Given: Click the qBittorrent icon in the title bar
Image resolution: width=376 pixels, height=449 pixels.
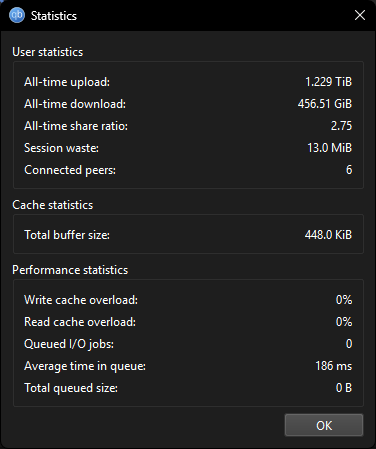Looking at the screenshot, I should (17, 15).
